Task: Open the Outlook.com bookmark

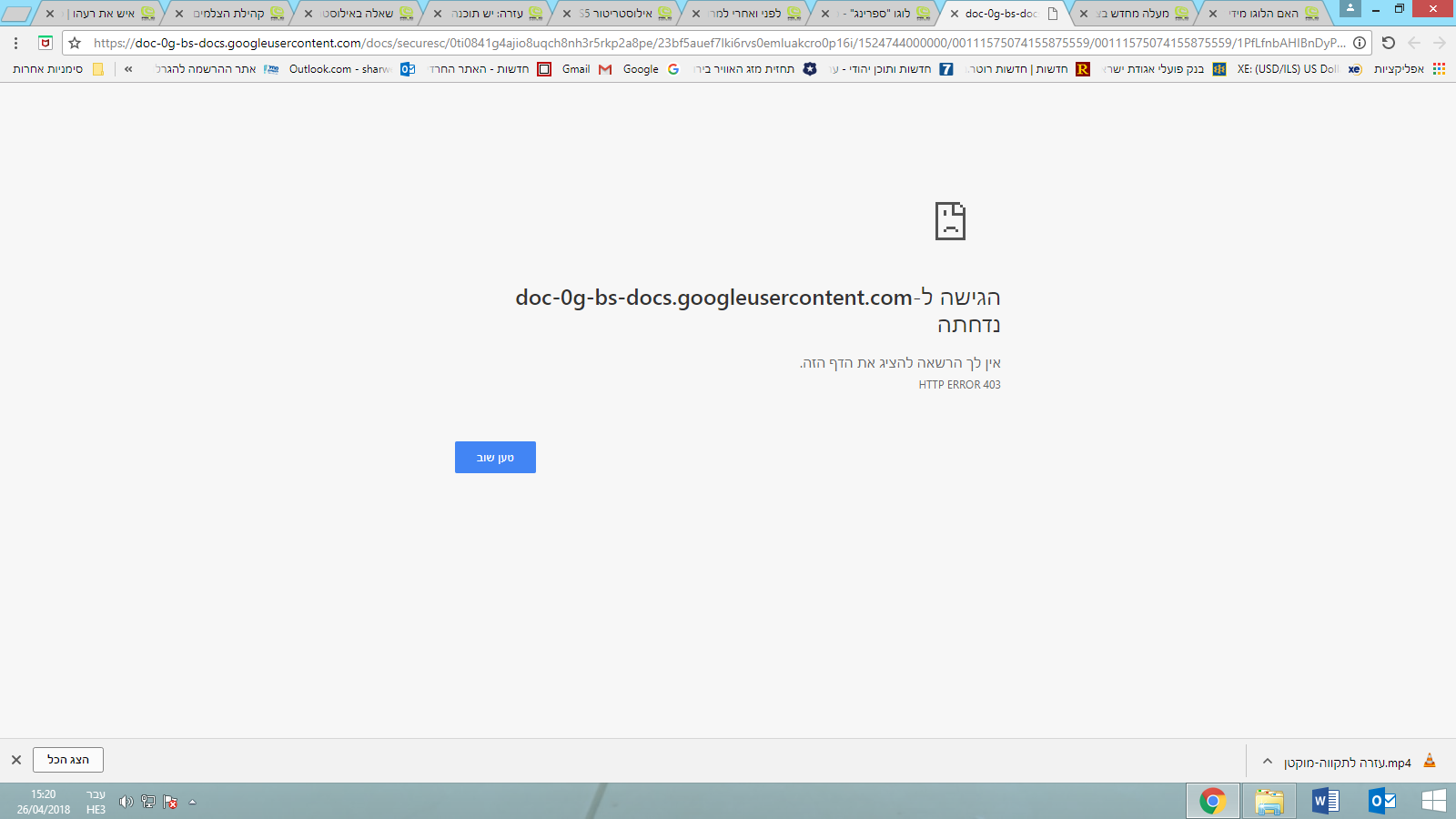Action: [x=351, y=69]
